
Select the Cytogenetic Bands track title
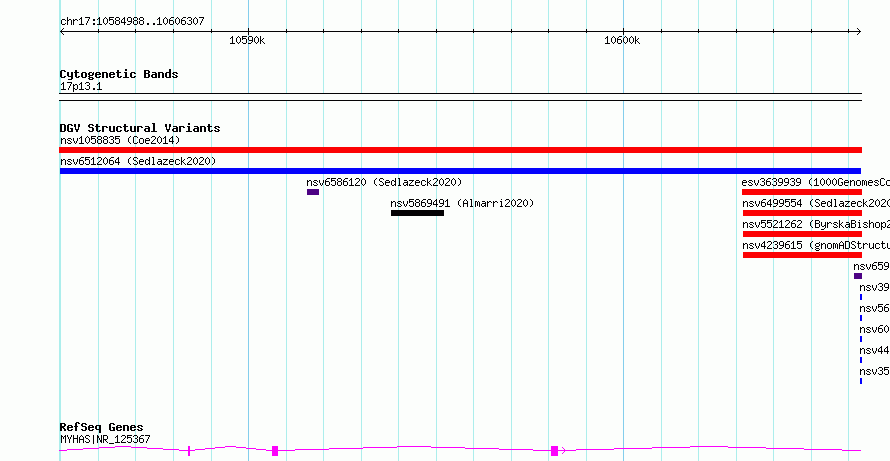point(119,74)
